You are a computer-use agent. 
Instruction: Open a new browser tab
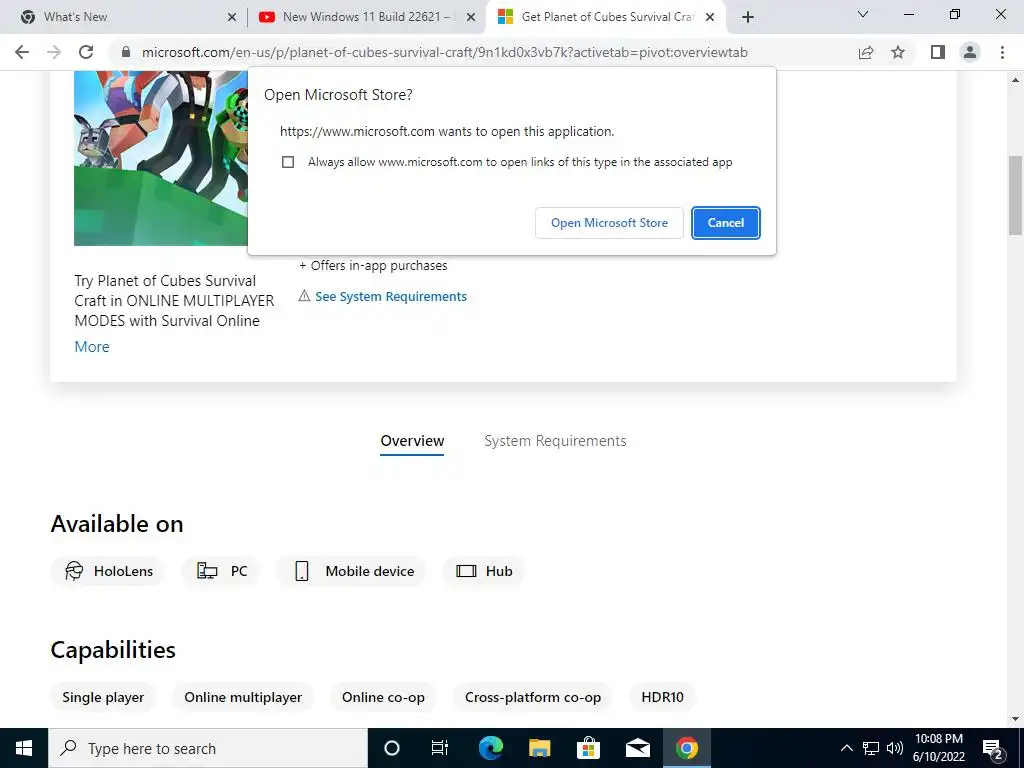[748, 17]
